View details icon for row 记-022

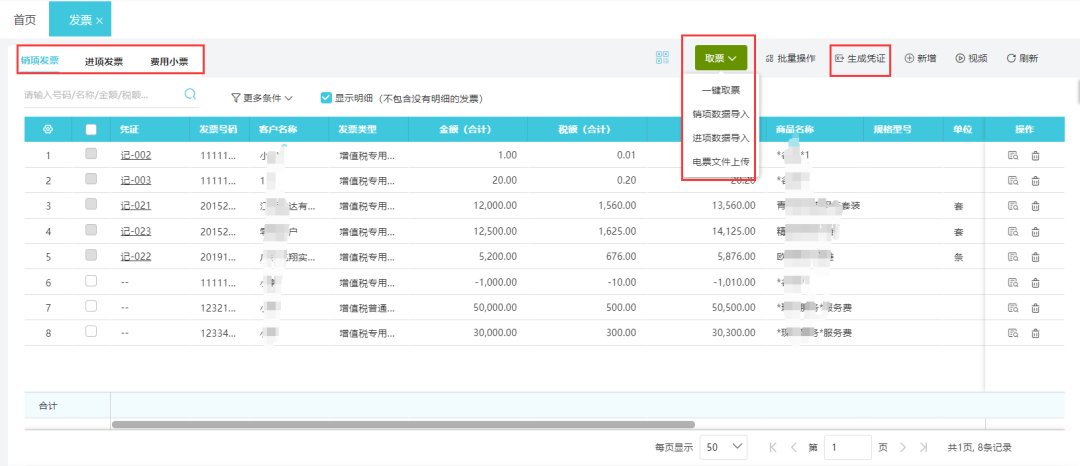point(1012,257)
